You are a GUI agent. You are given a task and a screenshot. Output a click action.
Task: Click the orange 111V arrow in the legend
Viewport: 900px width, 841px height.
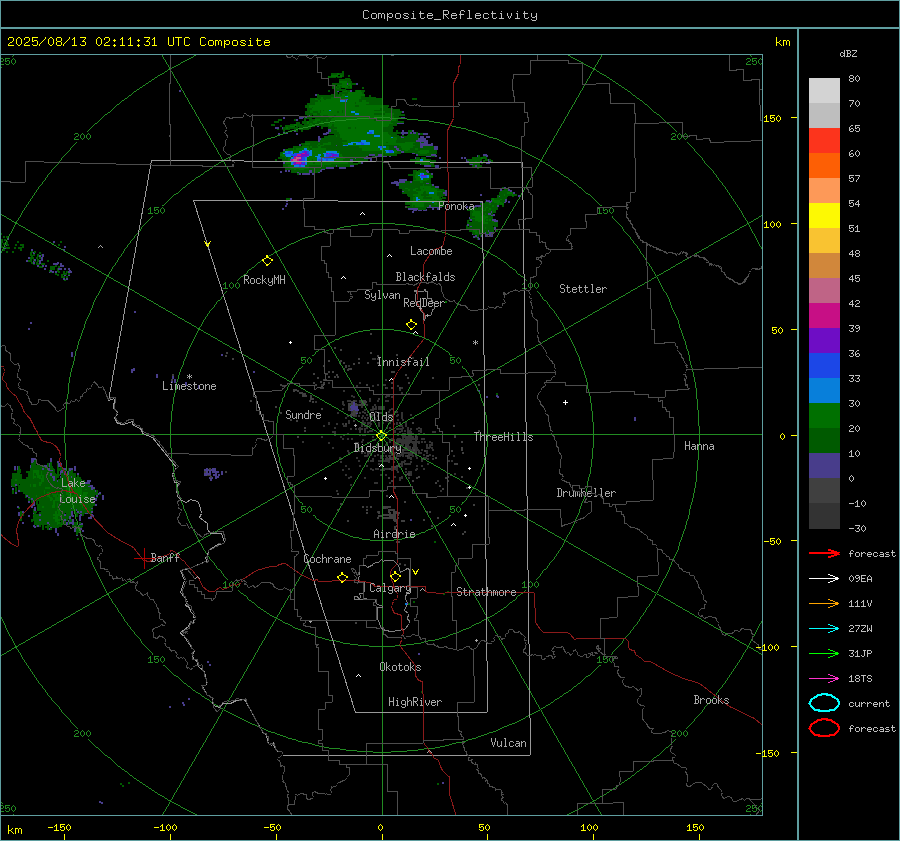tap(824, 603)
